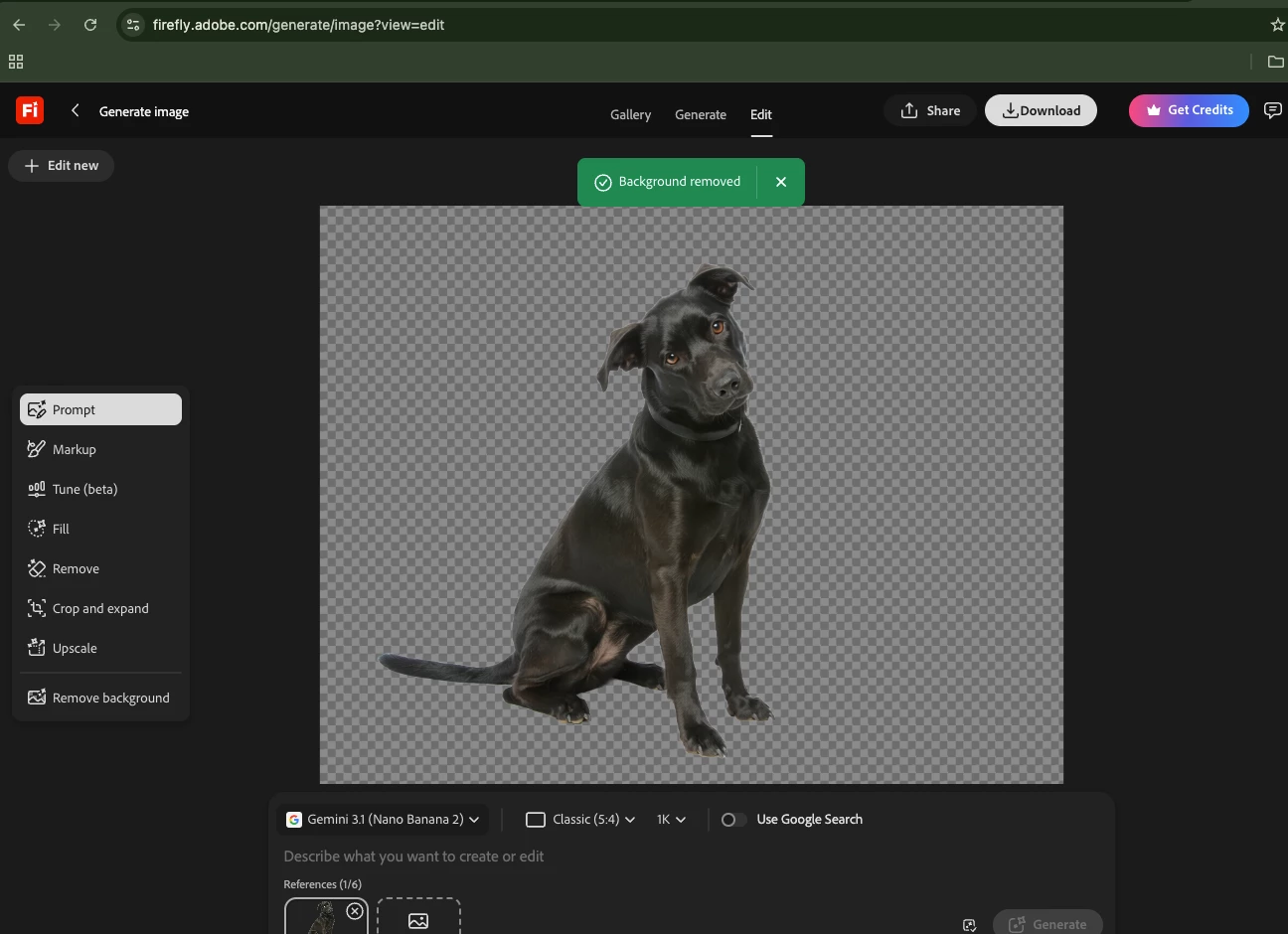This screenshot has height=934, width=1288.
Task: Click the Remove background tool
Action: click(x=100, y=698)
